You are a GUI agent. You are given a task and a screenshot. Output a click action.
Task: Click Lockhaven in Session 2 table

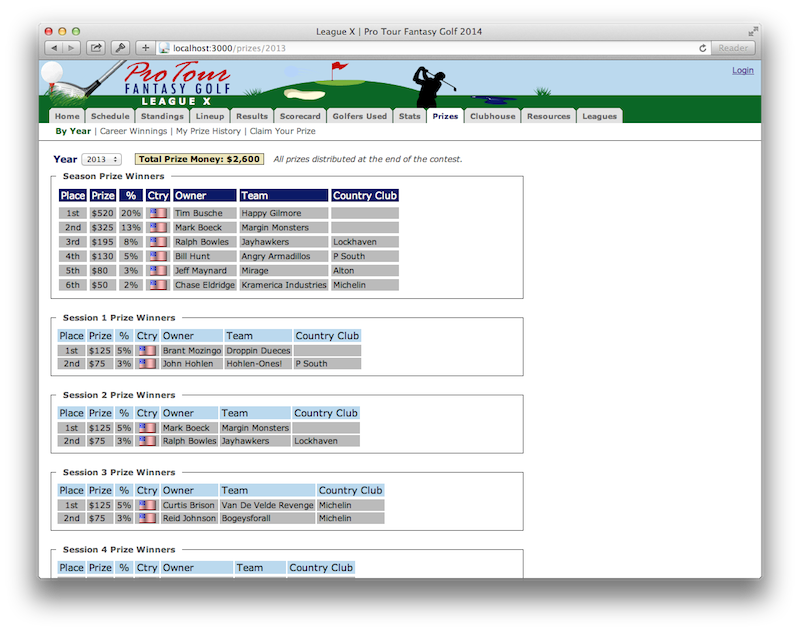(316, 441)
